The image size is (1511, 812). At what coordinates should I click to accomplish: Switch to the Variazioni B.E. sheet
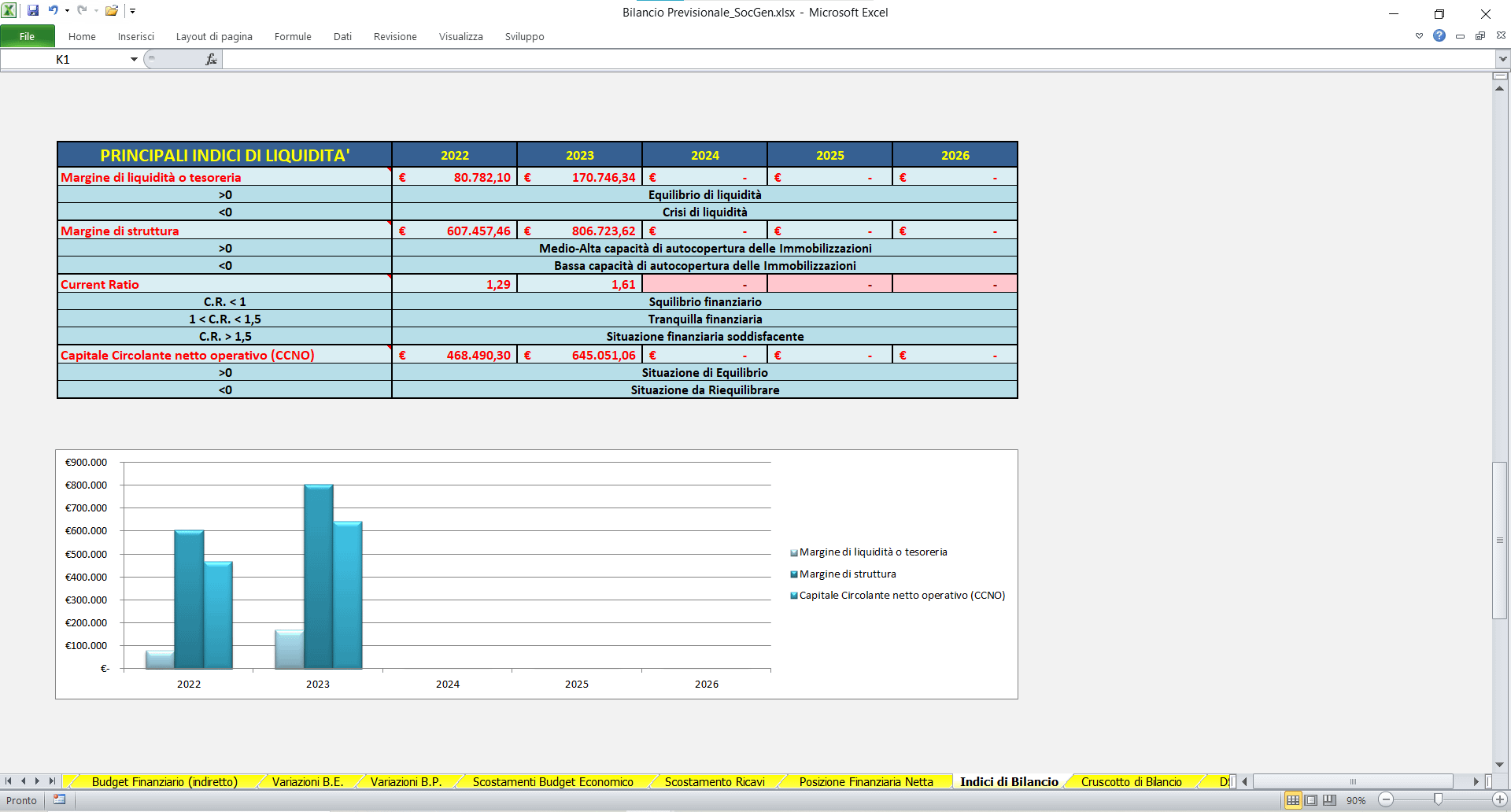point(308,782)
